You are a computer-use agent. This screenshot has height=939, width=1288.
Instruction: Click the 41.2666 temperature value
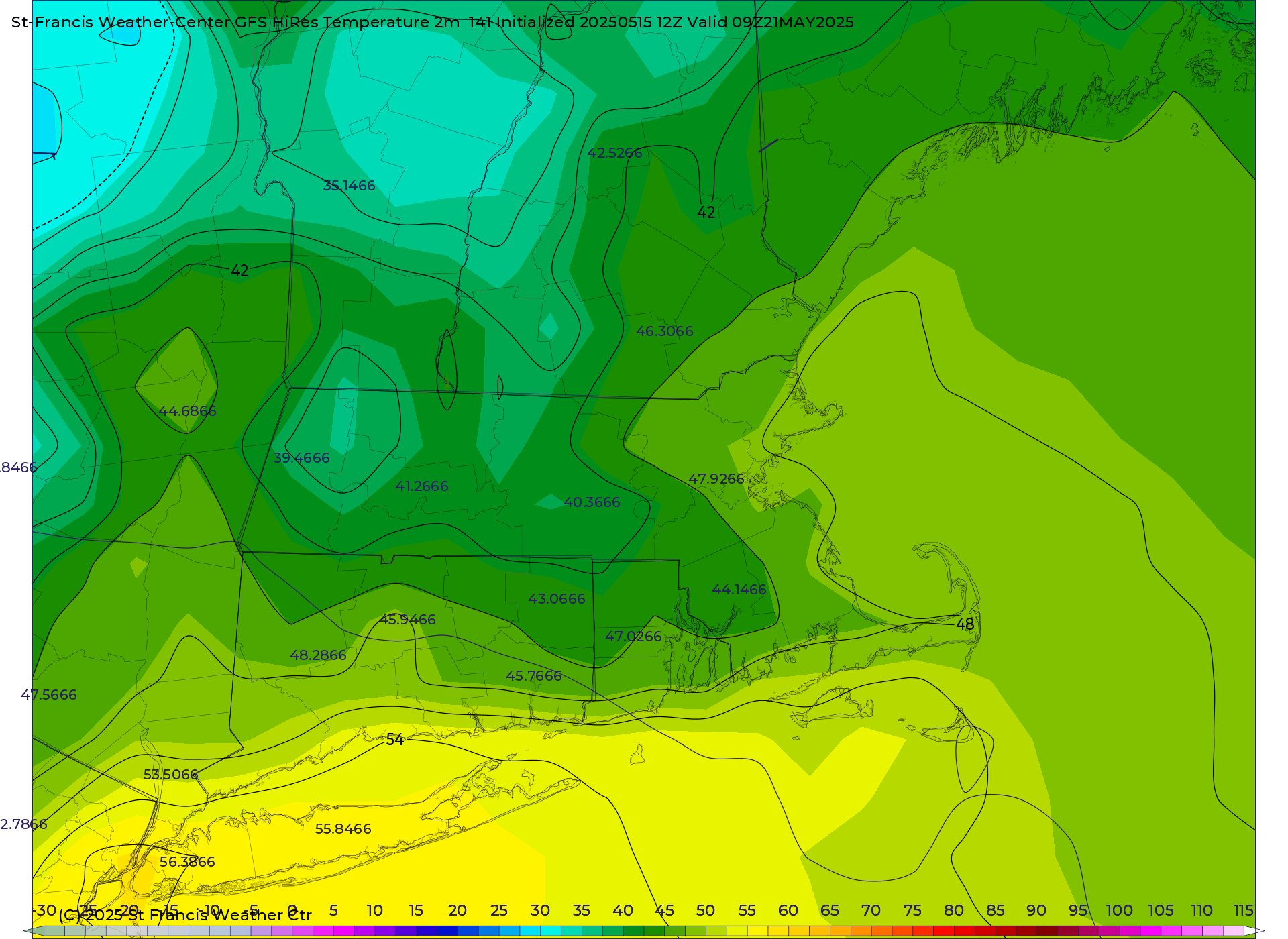(421, 486)
